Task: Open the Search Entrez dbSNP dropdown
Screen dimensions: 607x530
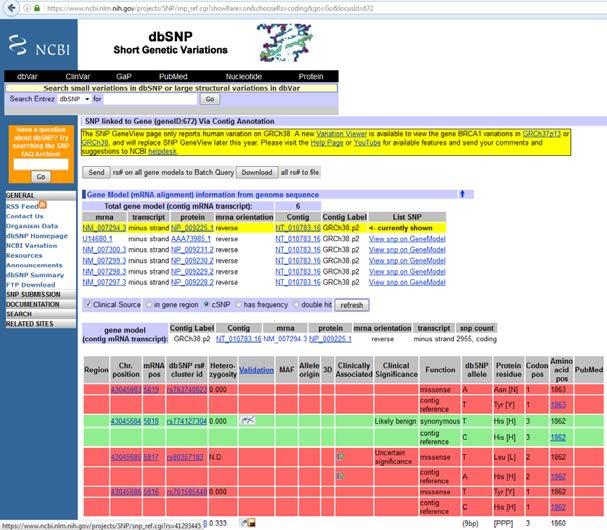Action: click(x=74, y=99)
